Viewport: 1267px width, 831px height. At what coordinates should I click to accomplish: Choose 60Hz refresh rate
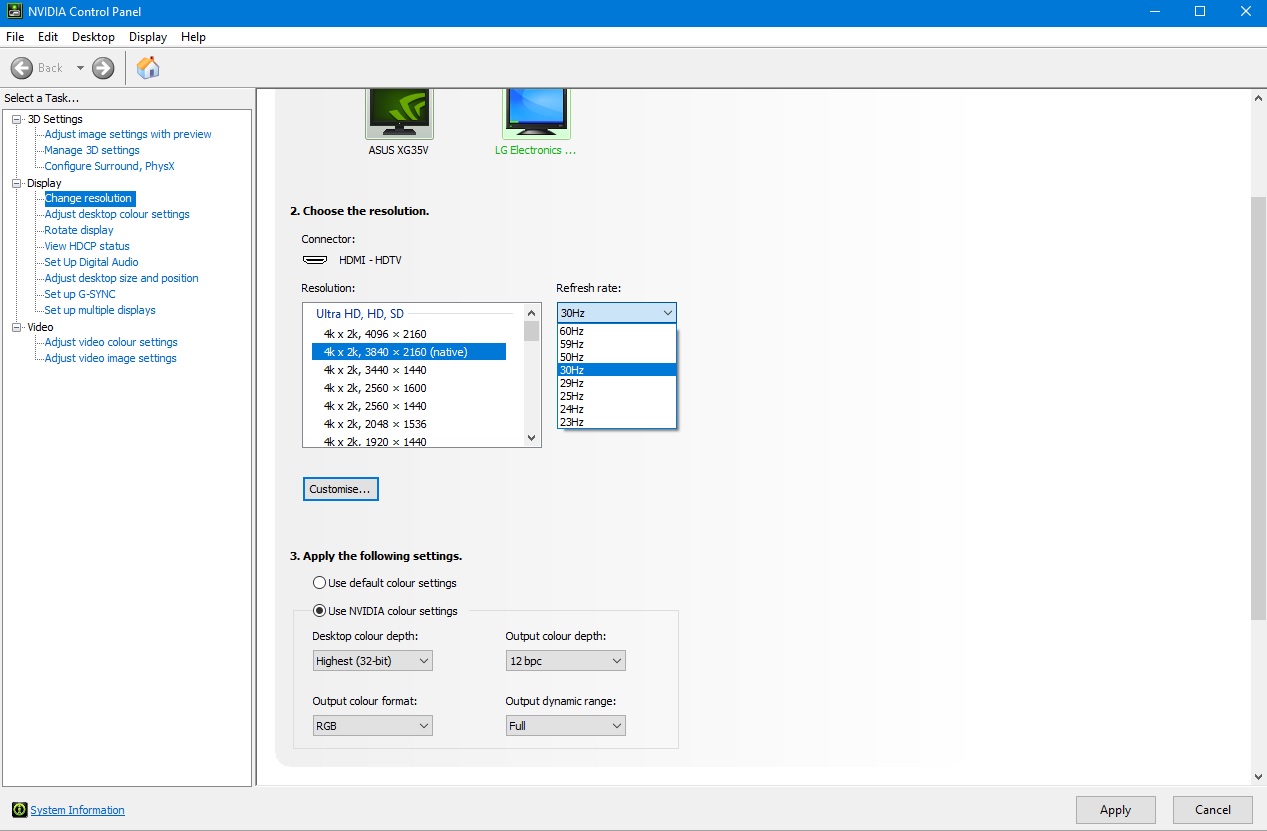[617, 331]
